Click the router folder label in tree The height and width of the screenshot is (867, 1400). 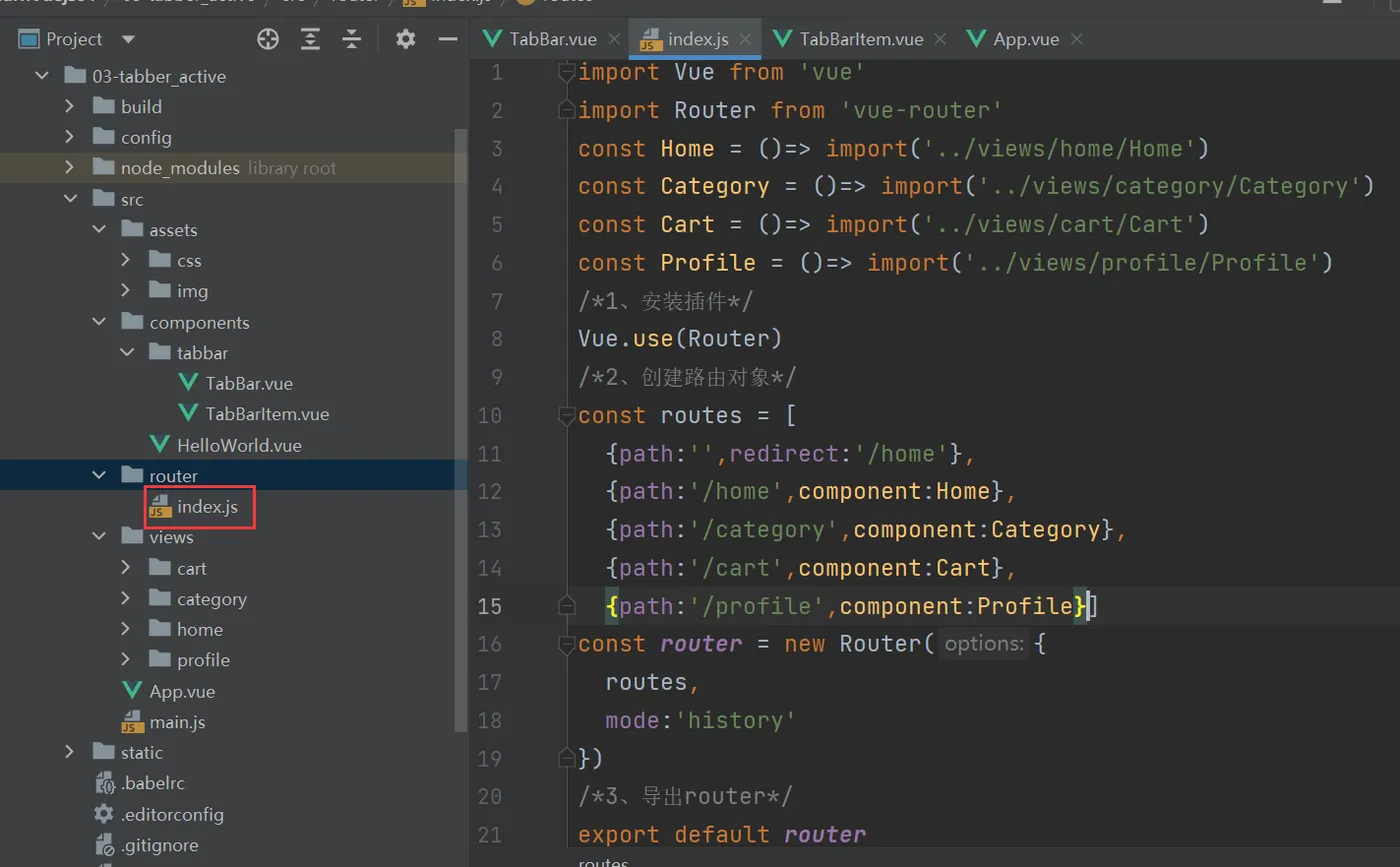click(x=173, y=476)
